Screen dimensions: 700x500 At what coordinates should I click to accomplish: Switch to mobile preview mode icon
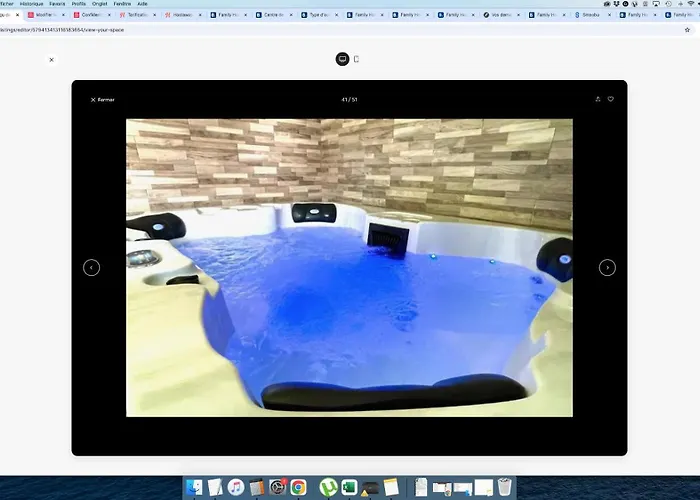point(356,59)
